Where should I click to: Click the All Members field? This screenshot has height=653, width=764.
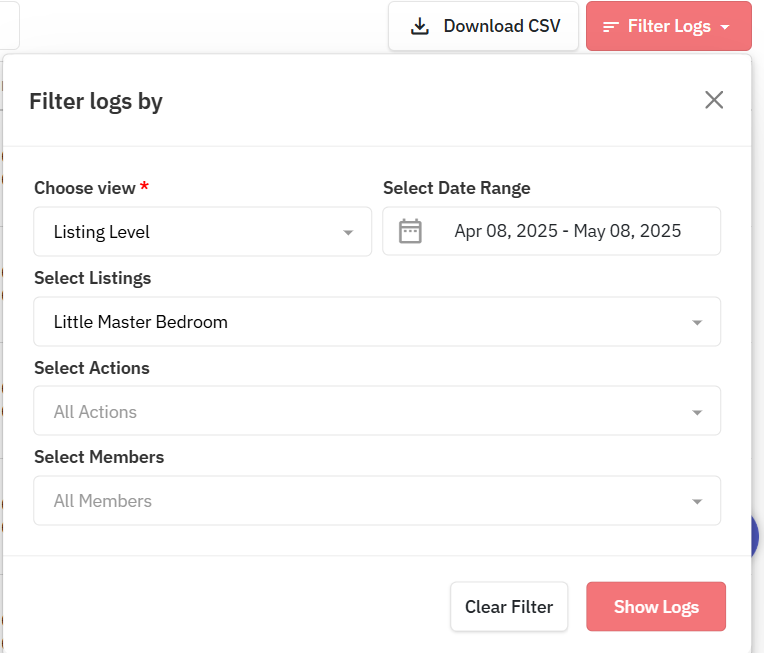pyautogui.click(x=377, y=500)
